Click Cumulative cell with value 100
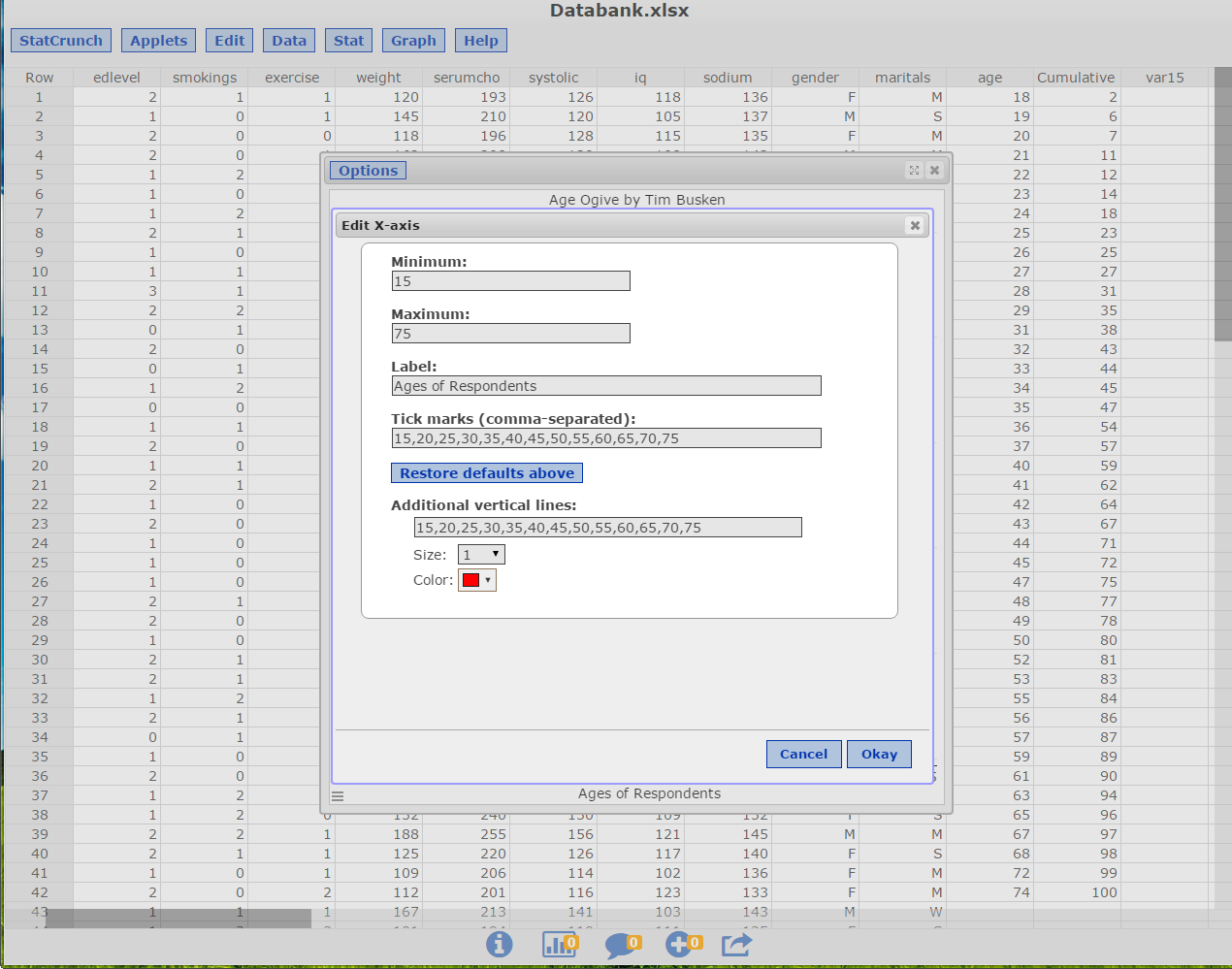This screenshot has height=969, width=1232. [1078, 892]
